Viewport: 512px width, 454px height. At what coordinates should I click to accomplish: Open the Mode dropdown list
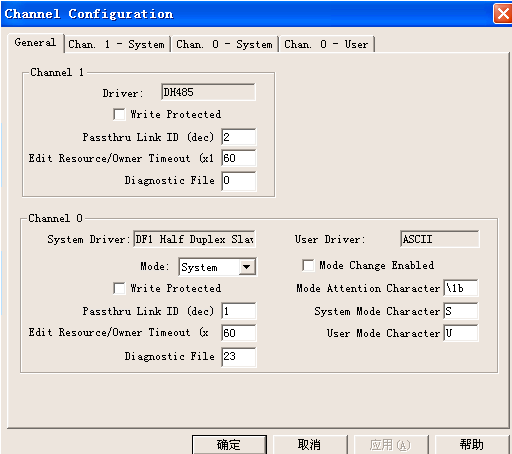point(247,267)
